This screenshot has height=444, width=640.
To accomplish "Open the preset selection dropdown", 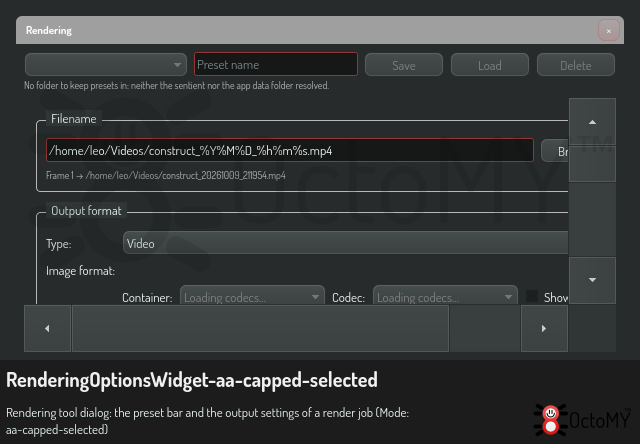I will point(106,64).
